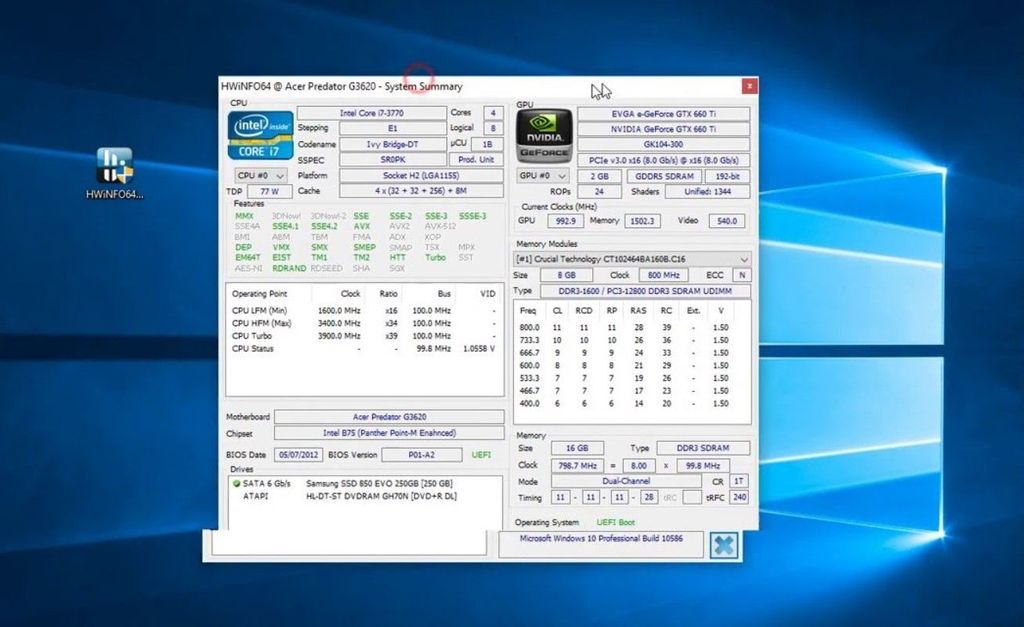Image resolution: width=1024 pixels, height=627 pixels.
Task: Select the CPU Turbo operating point row
Action: pyautogui.click(x=364, y=336)
